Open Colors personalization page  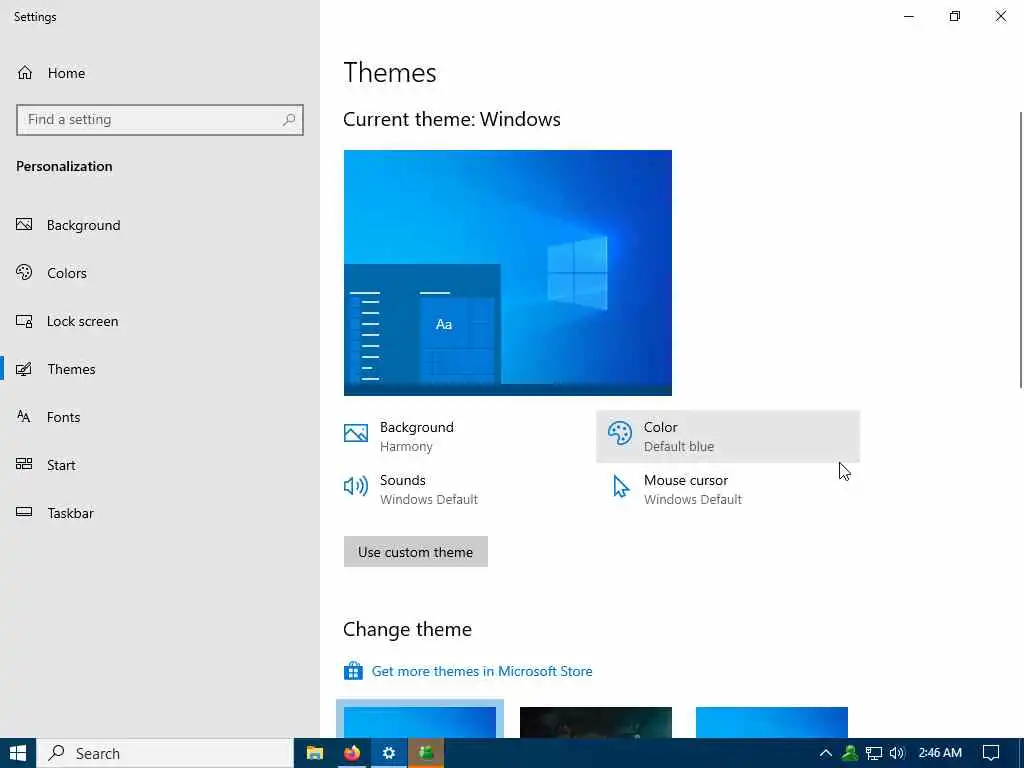[x=160, y=272]
